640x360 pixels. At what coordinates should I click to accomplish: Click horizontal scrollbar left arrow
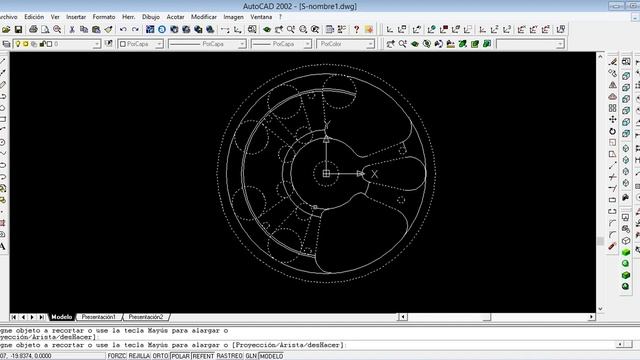tap(403, 317)
